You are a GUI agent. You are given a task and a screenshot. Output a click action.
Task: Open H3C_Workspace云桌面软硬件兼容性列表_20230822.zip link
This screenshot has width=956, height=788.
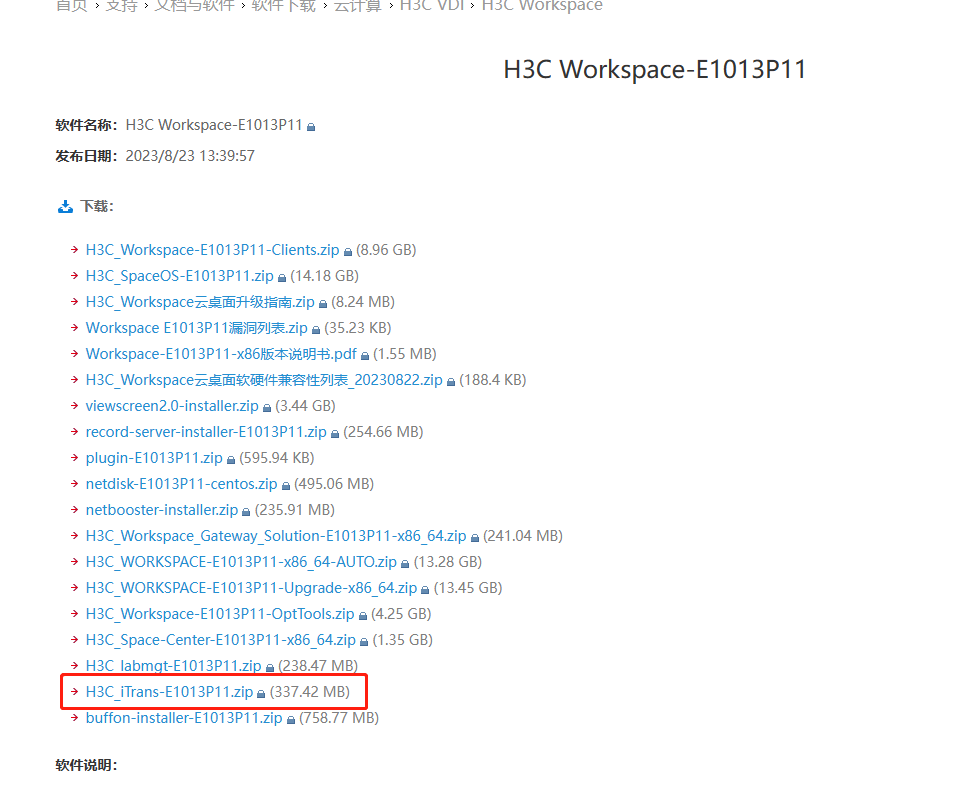(264, 380)
